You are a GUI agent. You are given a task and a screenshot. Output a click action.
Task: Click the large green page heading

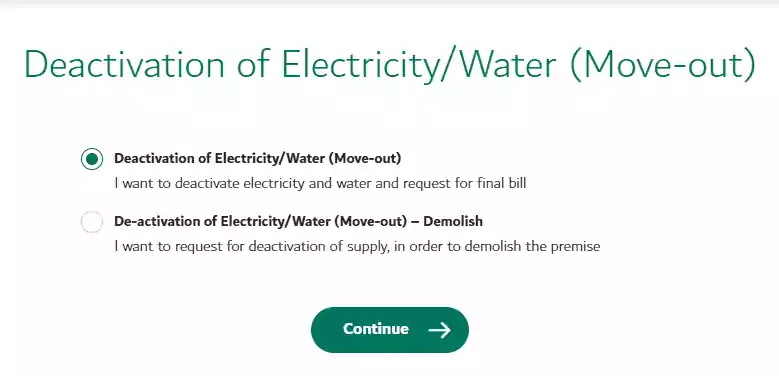(390, 65)
